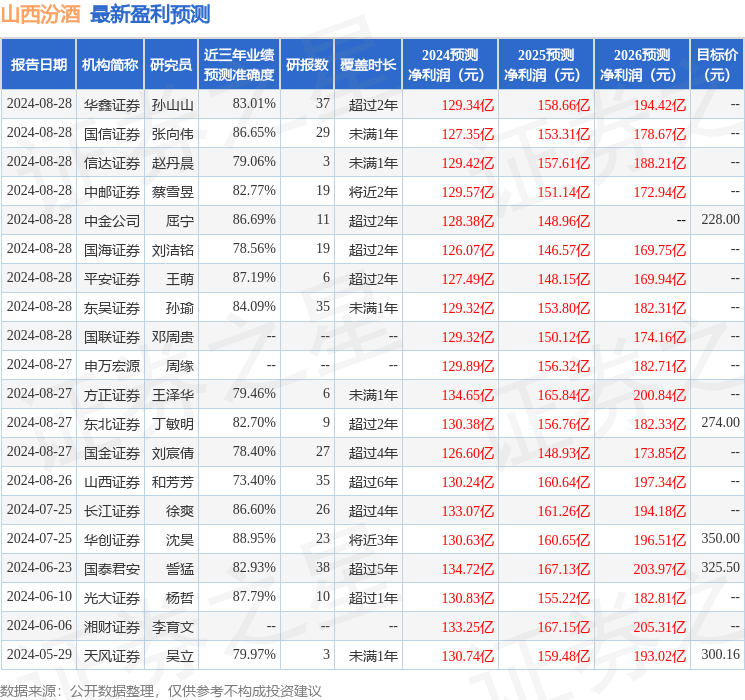Screen dimensions: 745x700
Task: Click the 2024-08-26 report date
Action: coord(39,480)
